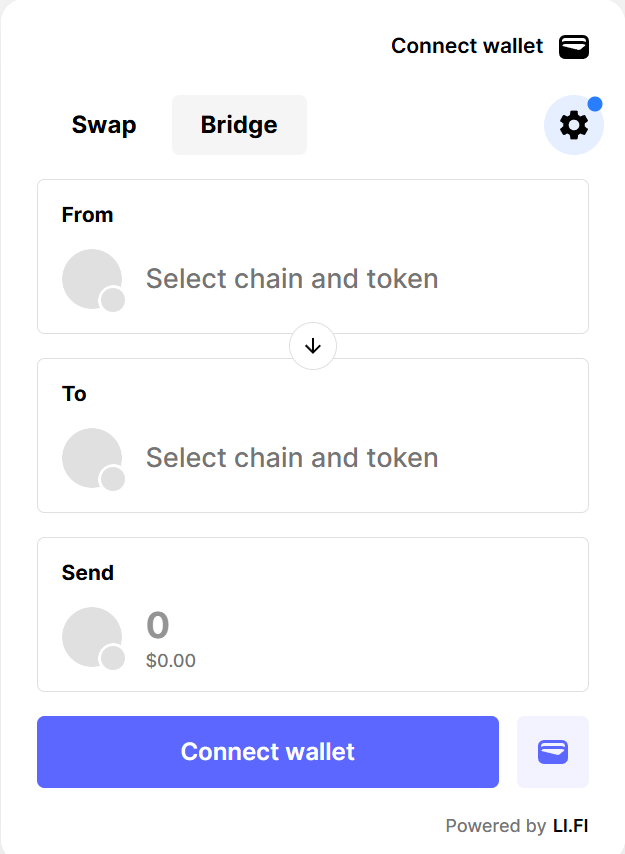Click the wallet icon beside Connect wallet text

click(x=573, y=46)
